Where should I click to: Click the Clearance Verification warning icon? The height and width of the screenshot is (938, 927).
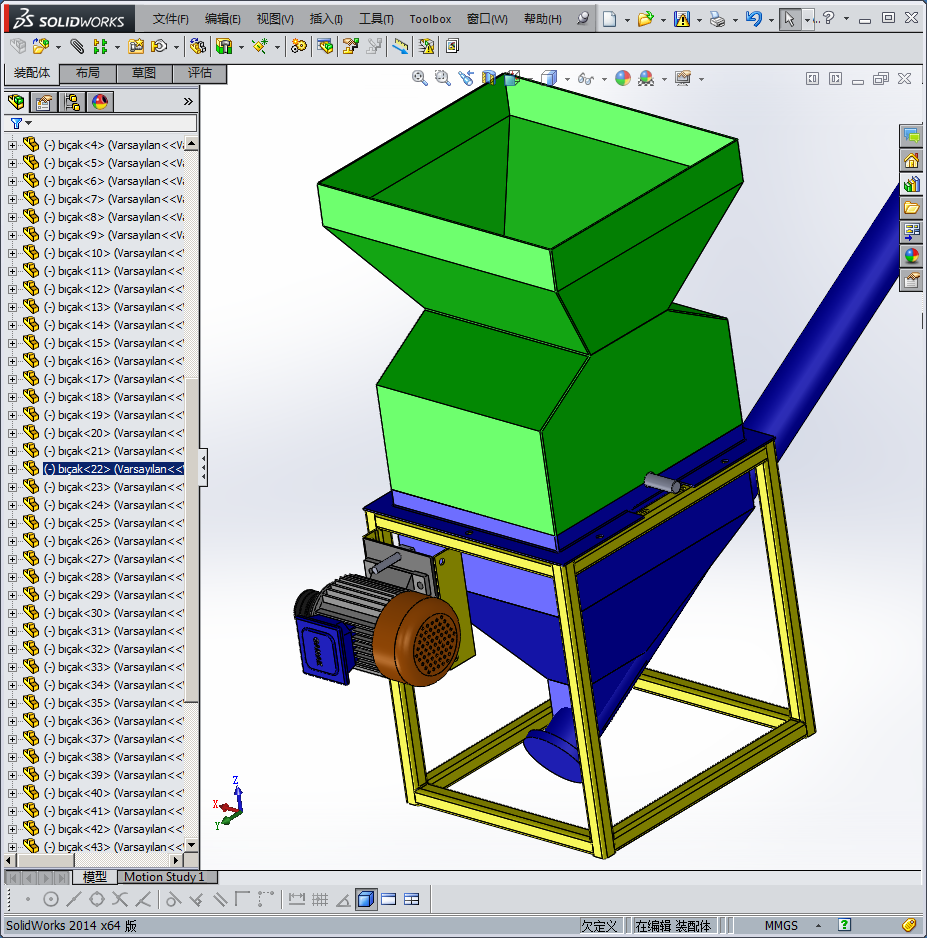coord(426,46)
